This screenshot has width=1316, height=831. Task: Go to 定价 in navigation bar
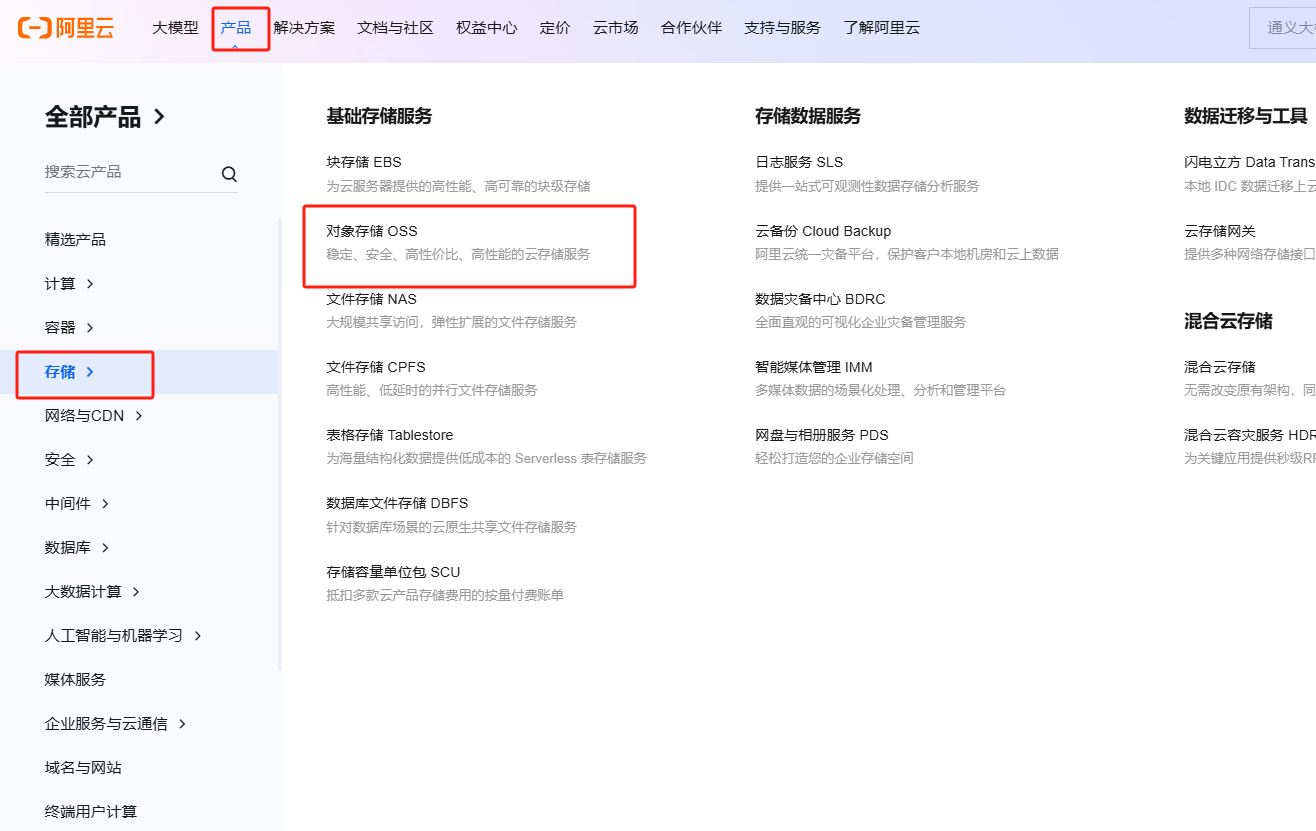(555, 28)
